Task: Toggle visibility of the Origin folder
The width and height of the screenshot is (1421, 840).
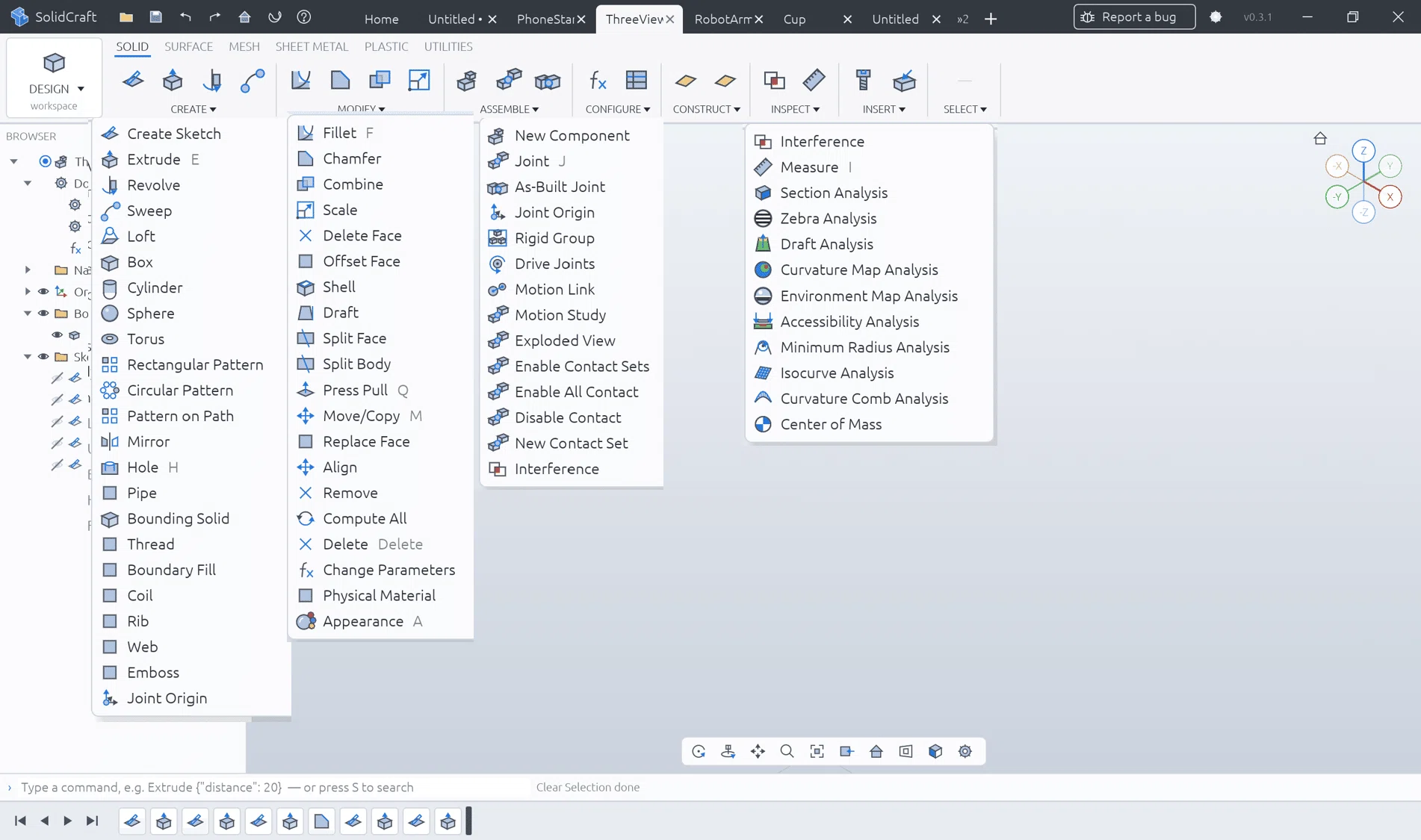Action: coord(43,291)
